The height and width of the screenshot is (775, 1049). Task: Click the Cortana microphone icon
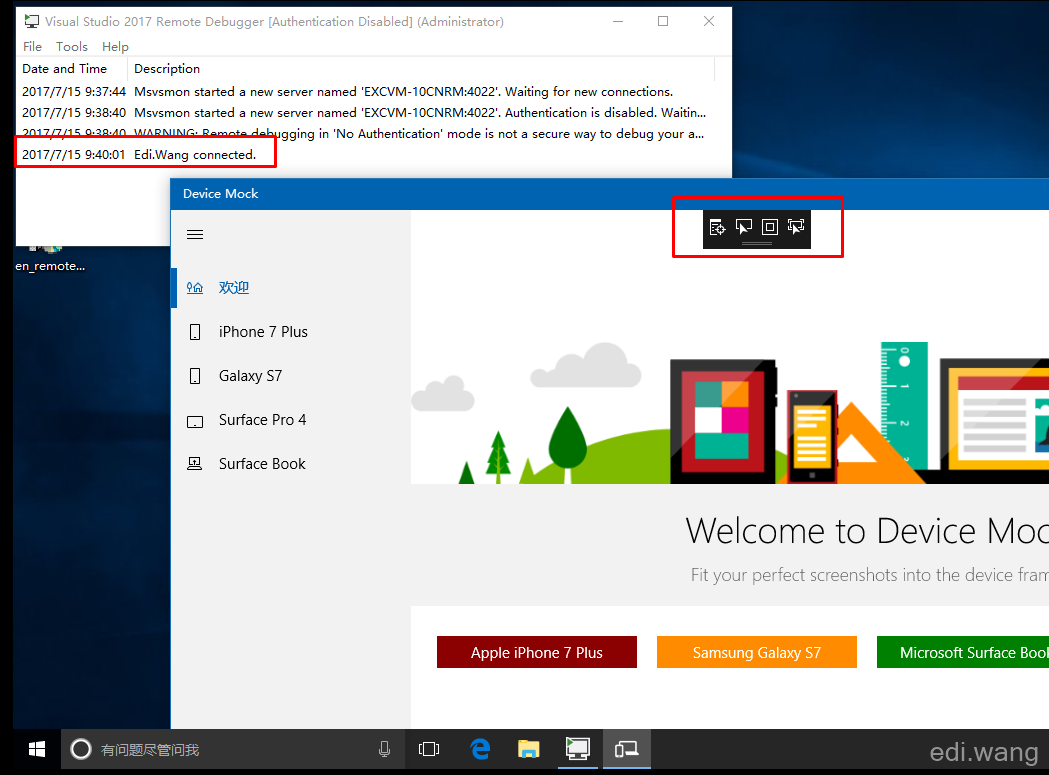pyautogui.click(x=385, y=750)
